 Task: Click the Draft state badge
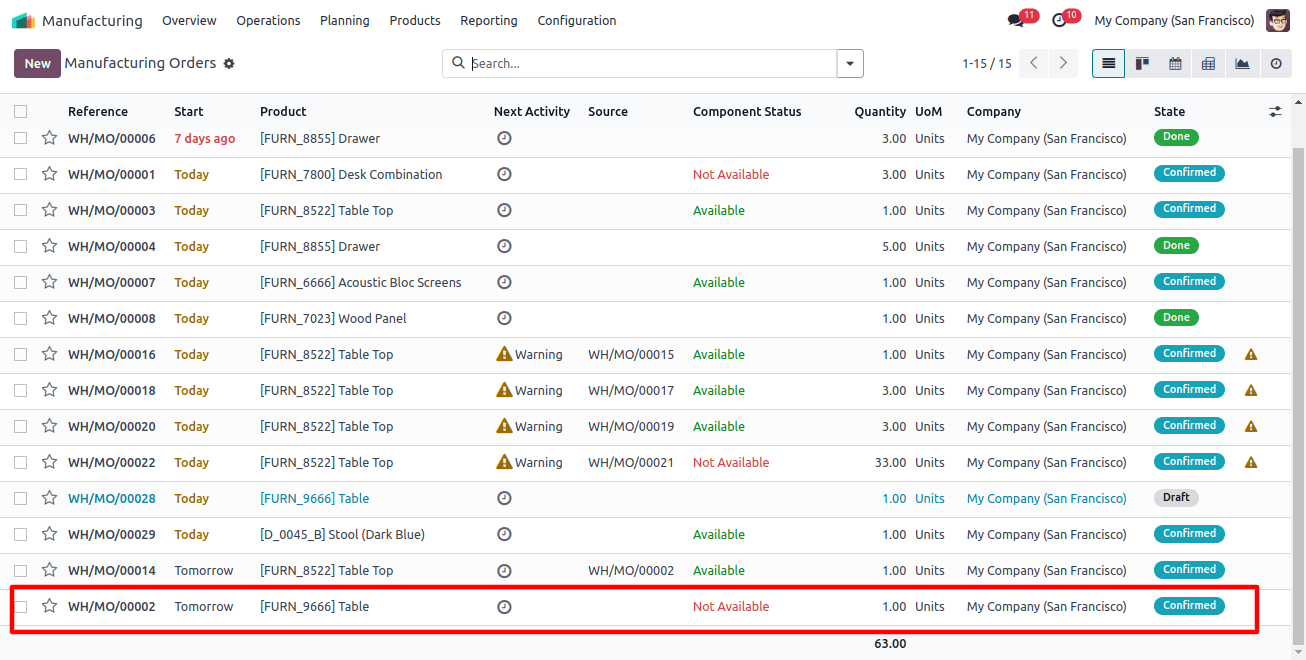coord(1176,497)
